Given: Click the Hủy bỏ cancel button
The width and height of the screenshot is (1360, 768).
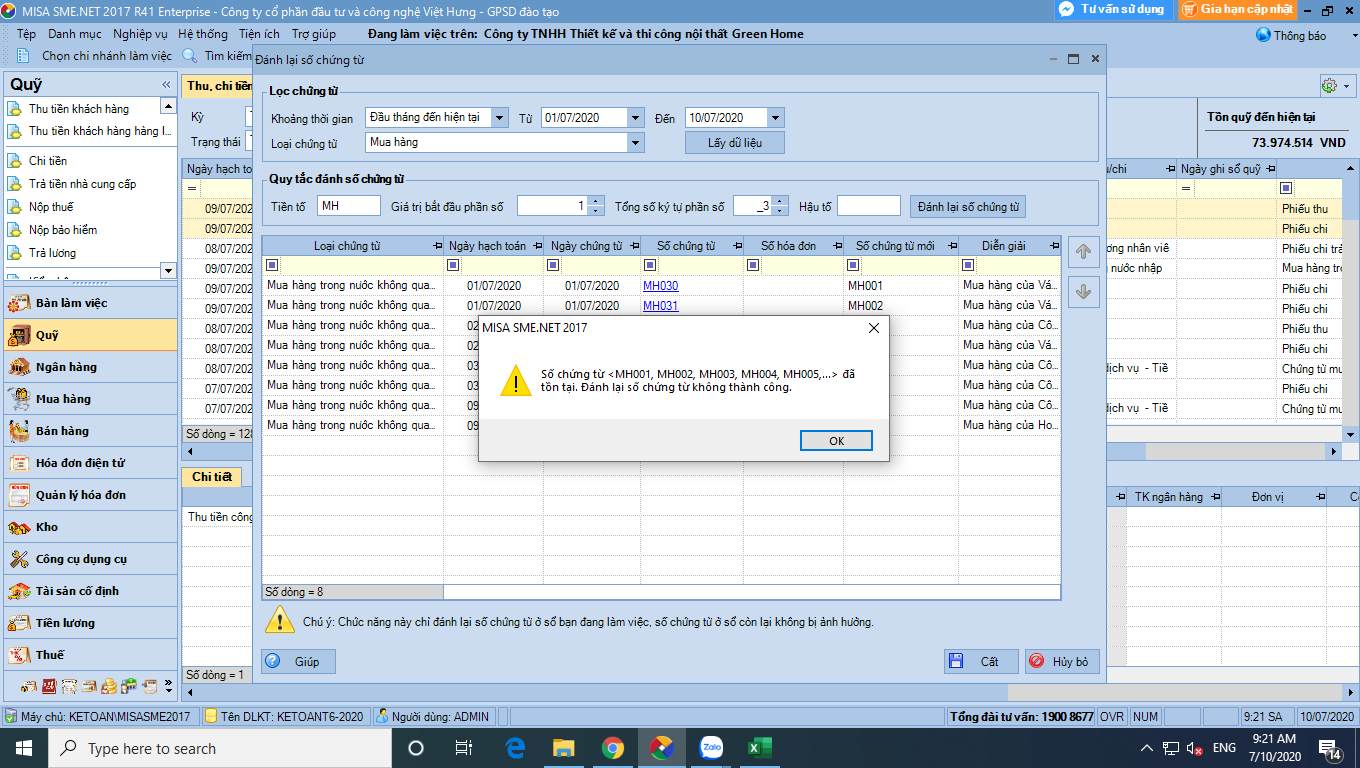Looking at the screenshot, I should pos(1062,661).
